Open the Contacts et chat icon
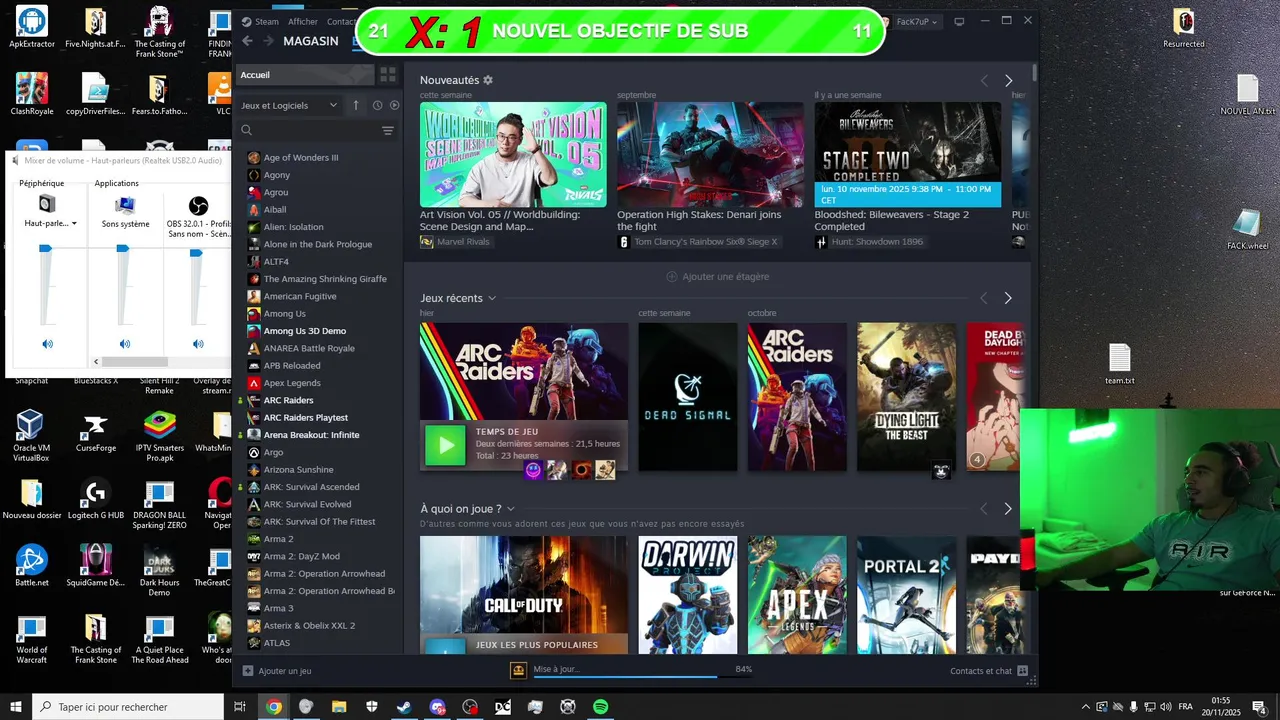This screenshot has width=1280, height=720. coord(1023,671)
